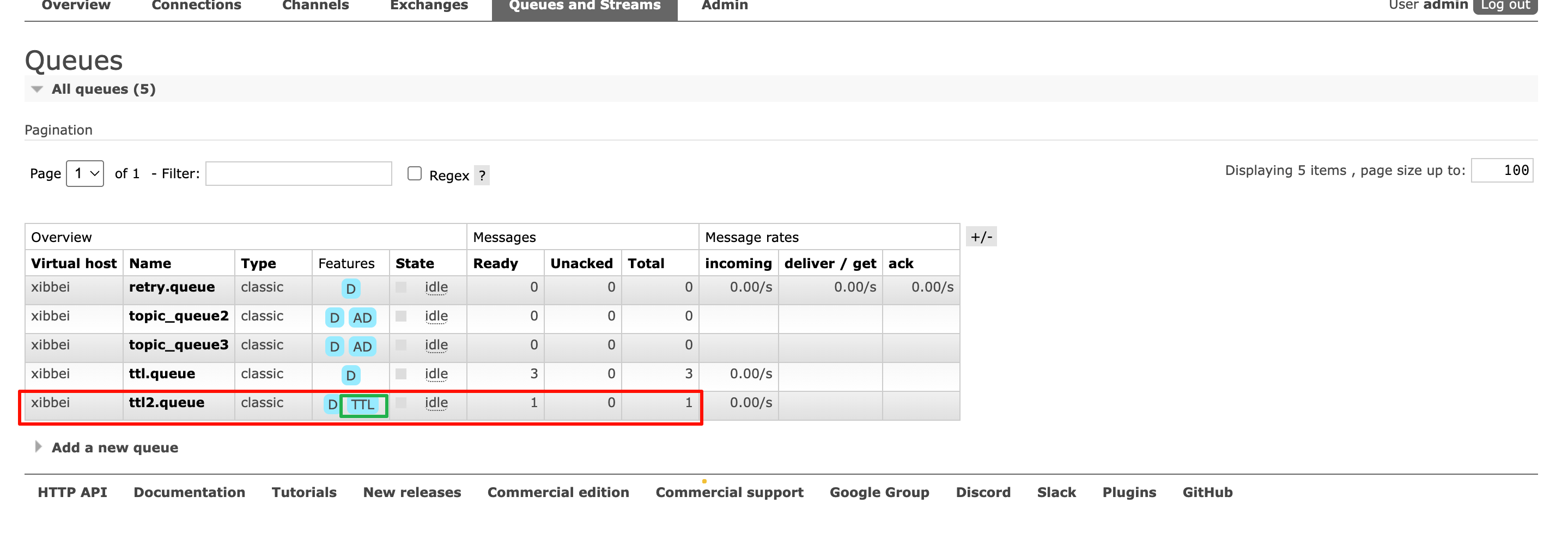
Task: Open the Documentation link
Action: pyautogui.click(x=189, y=493)
